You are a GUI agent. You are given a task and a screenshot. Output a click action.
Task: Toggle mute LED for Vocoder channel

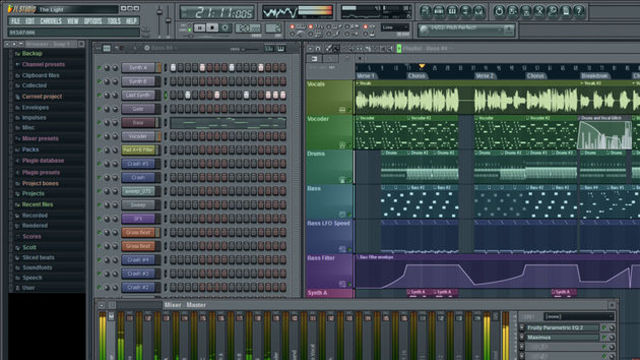point(99,136)
